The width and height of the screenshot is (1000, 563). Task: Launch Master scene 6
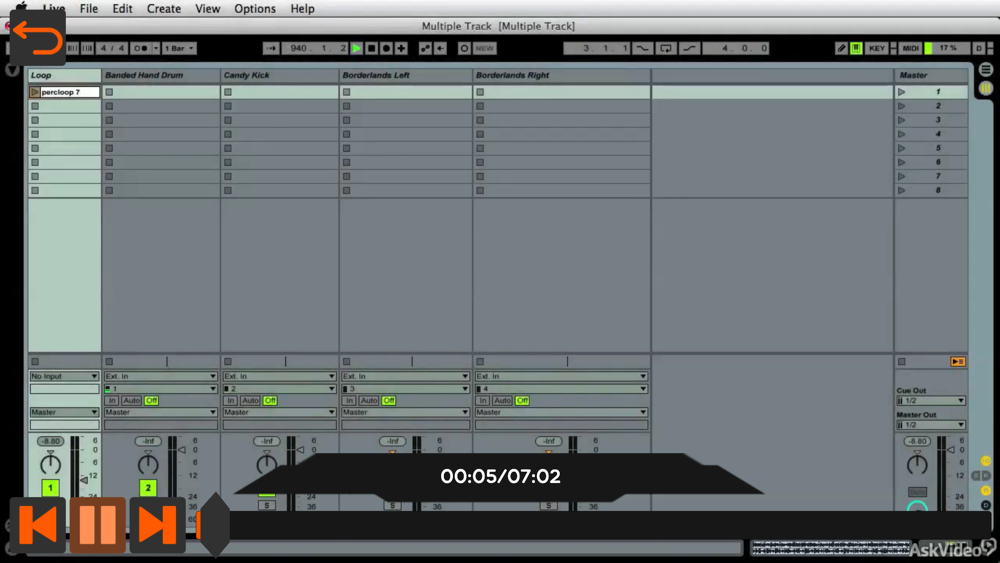click(902, 162)
